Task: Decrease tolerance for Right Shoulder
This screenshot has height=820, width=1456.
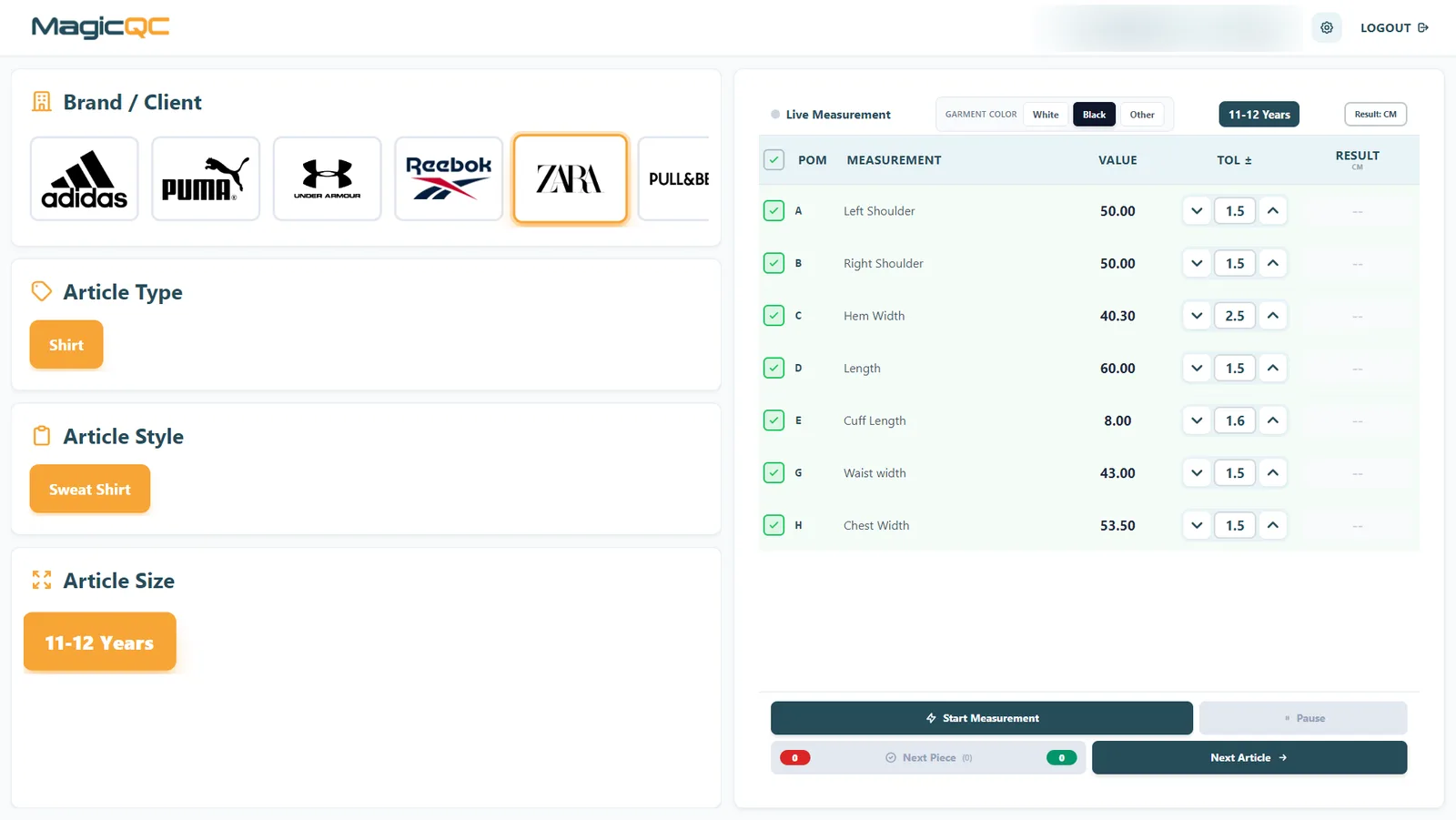Action: click(1197, 263)
